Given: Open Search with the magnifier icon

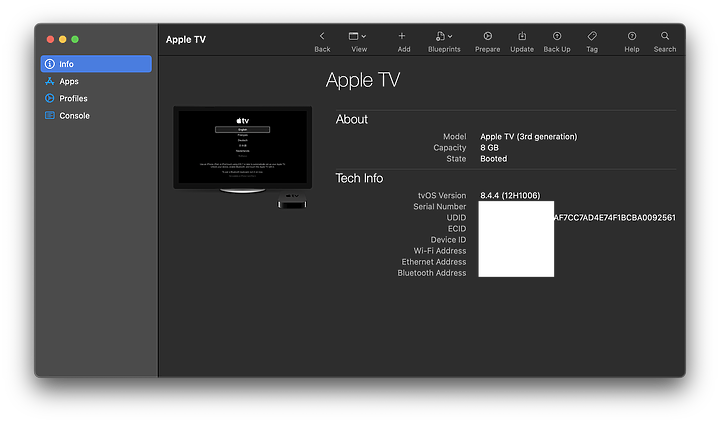Looking at the screenshot, I should point(665,36).
